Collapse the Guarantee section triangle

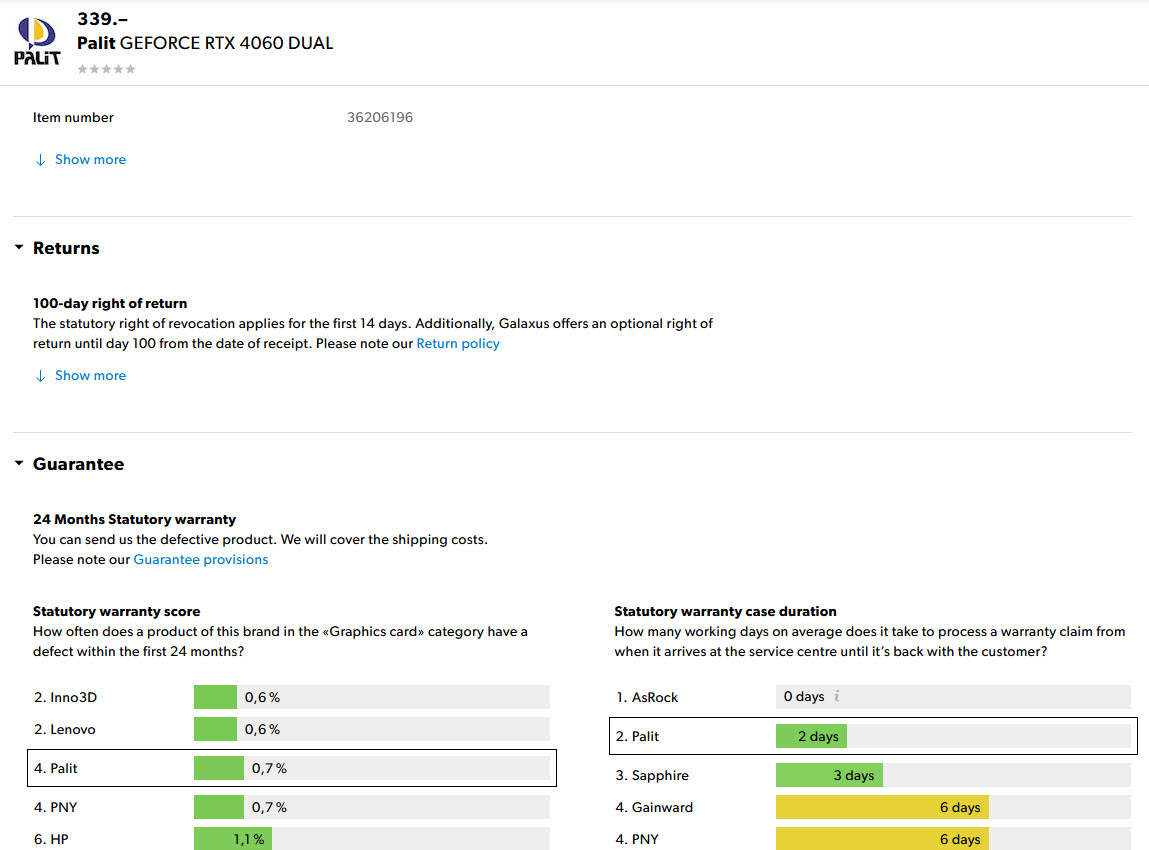tap(19, 464)
